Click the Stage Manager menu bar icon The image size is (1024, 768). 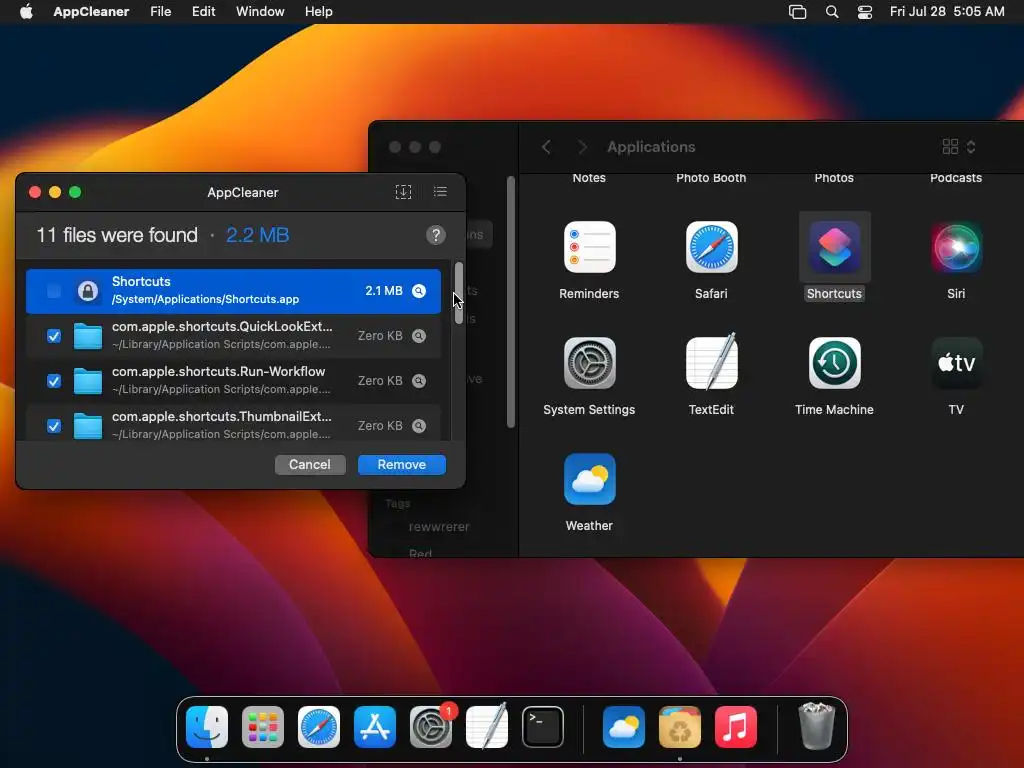tap(797, 12)
